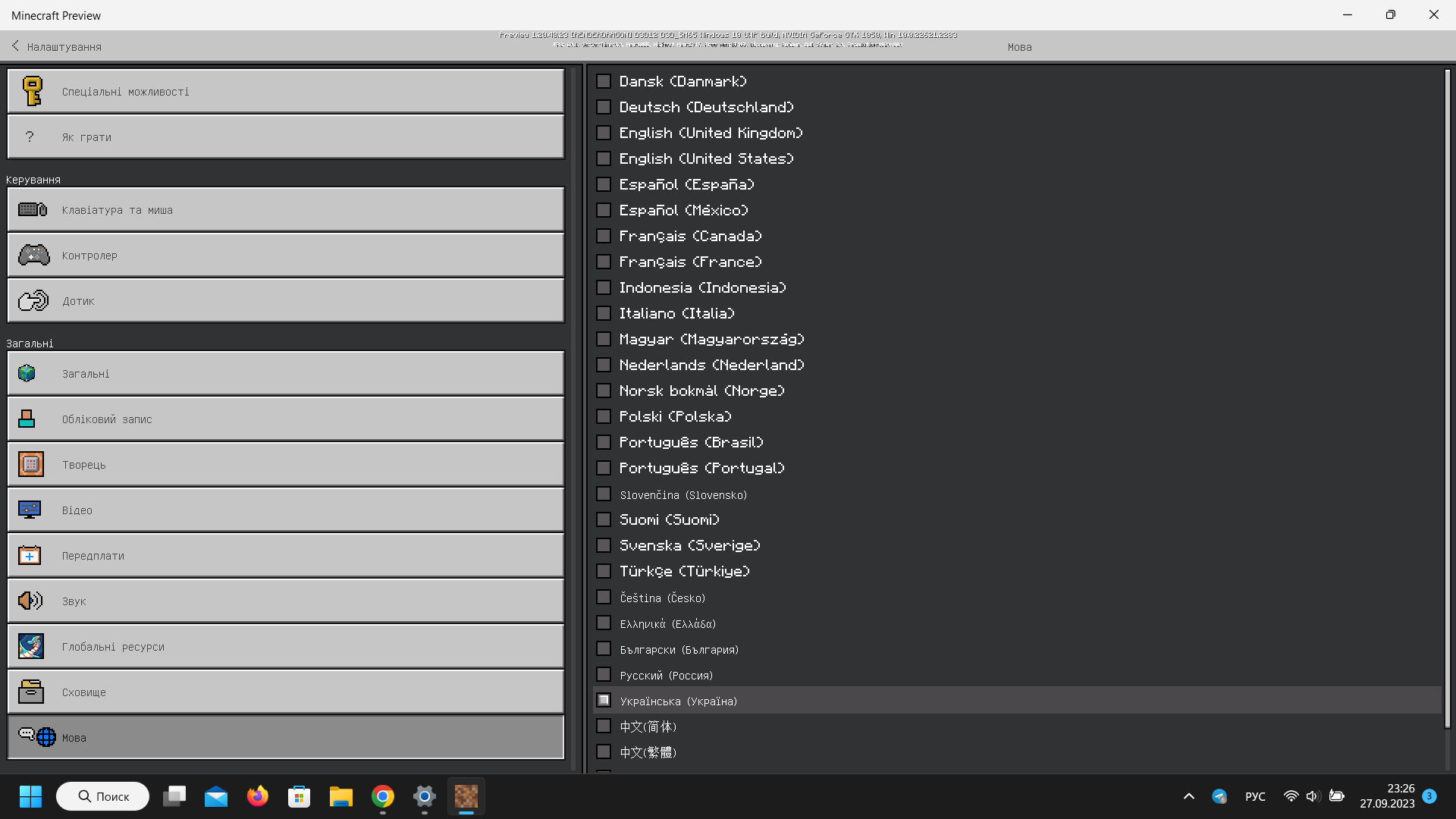Screen dimensions: 1456x819
Task: Select Dansk (Danmark) language checkbox
Action: (604, 81)
